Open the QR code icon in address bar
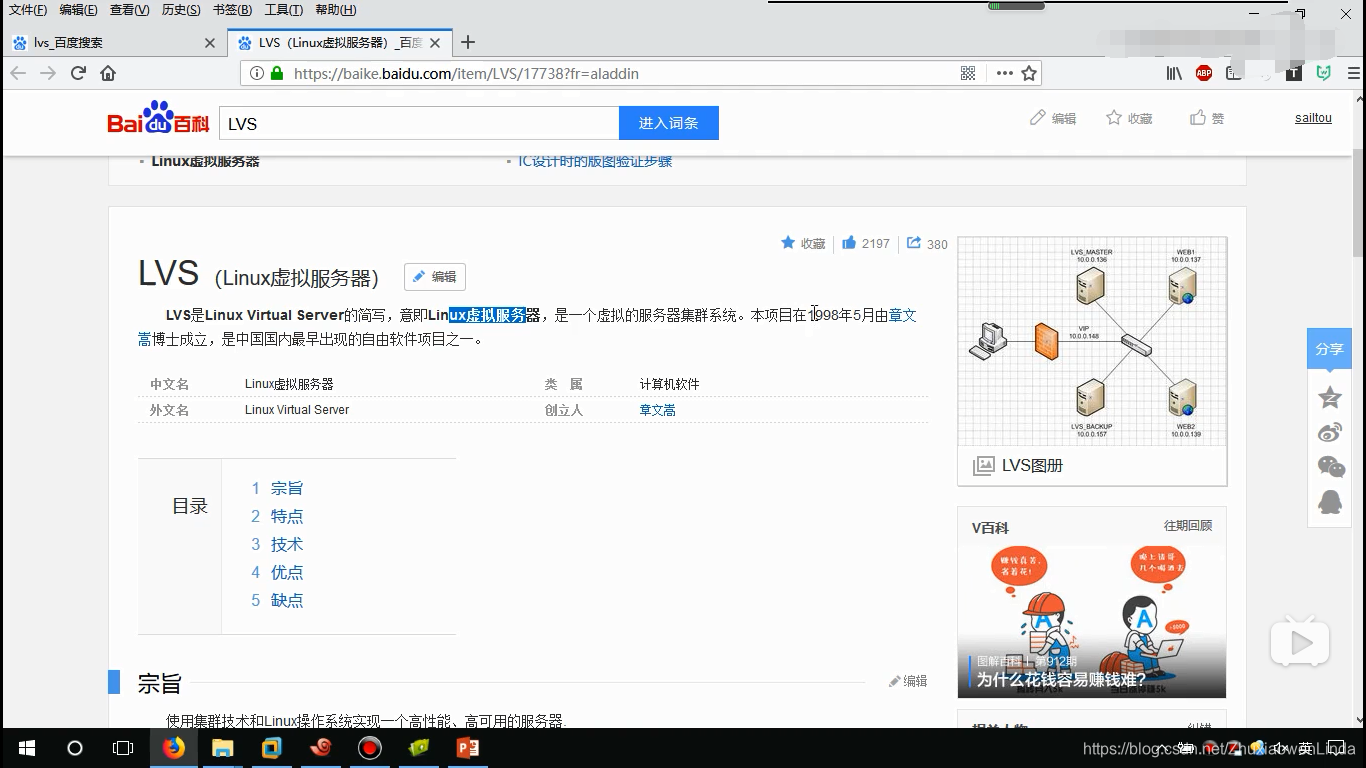 (x=968, y=73)
